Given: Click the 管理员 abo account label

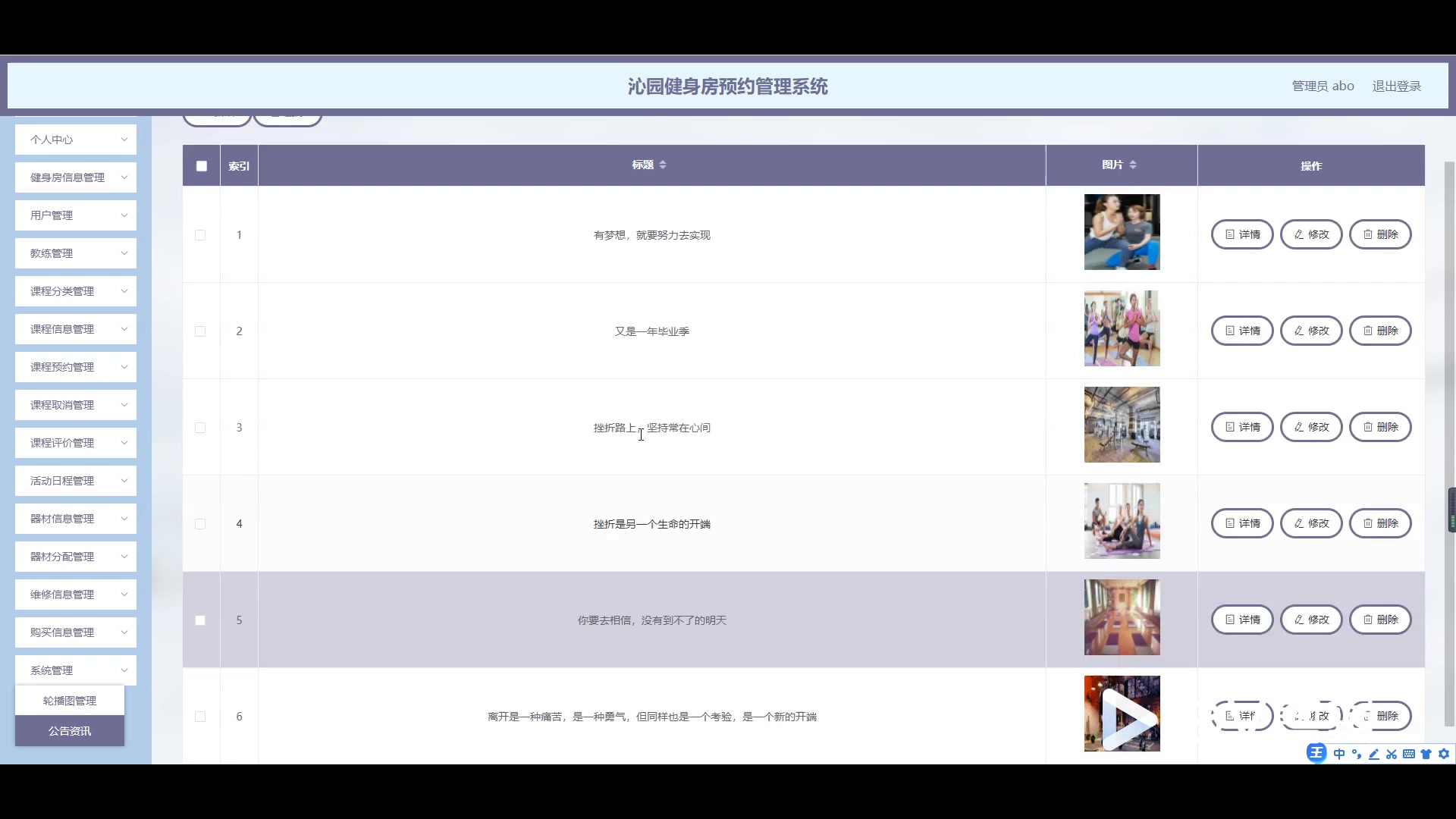Looking at the screenshot, I should point(1323,86).
